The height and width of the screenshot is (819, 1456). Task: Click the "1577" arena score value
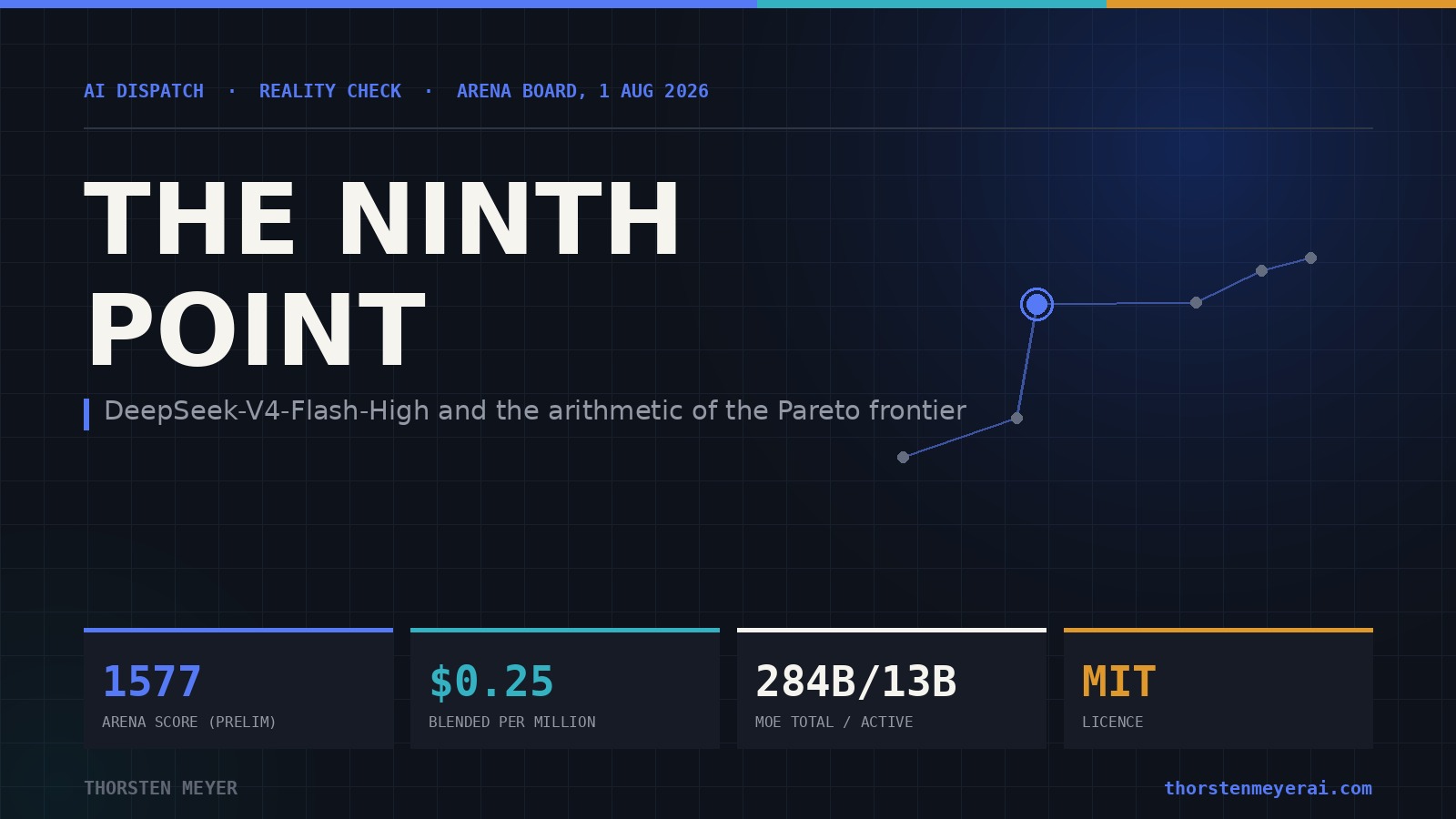pyautogui.click(x=152, y=682)
